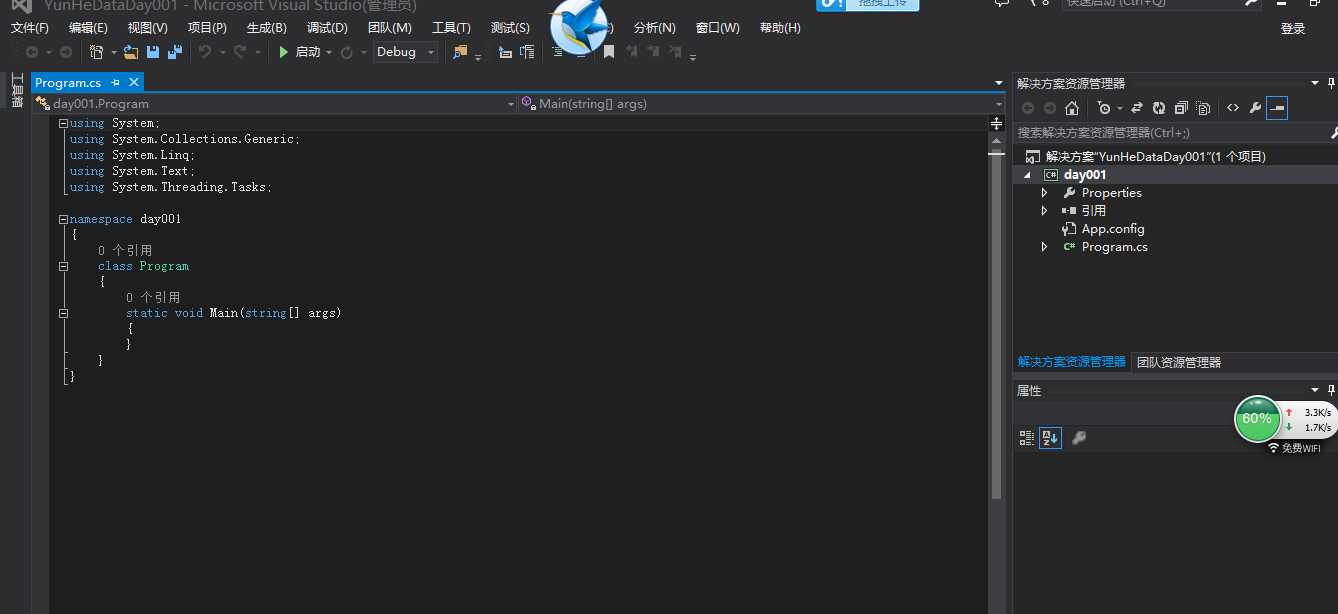Click the 登录 link at top right
This screenshot has height=614, width=1338.
point(1292,29)
